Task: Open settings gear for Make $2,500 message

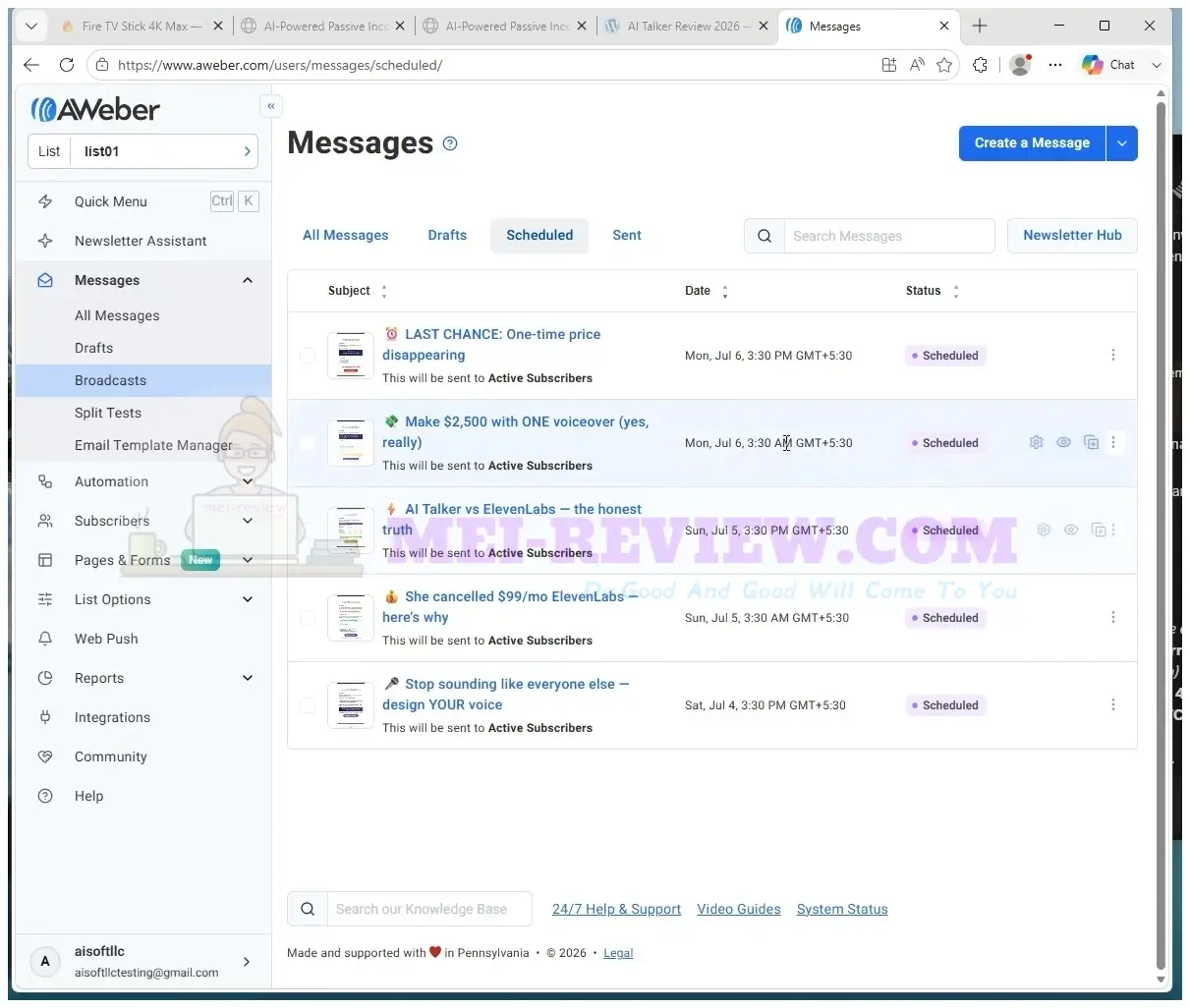Action: pyautogui.click(x=1036, y=442)
